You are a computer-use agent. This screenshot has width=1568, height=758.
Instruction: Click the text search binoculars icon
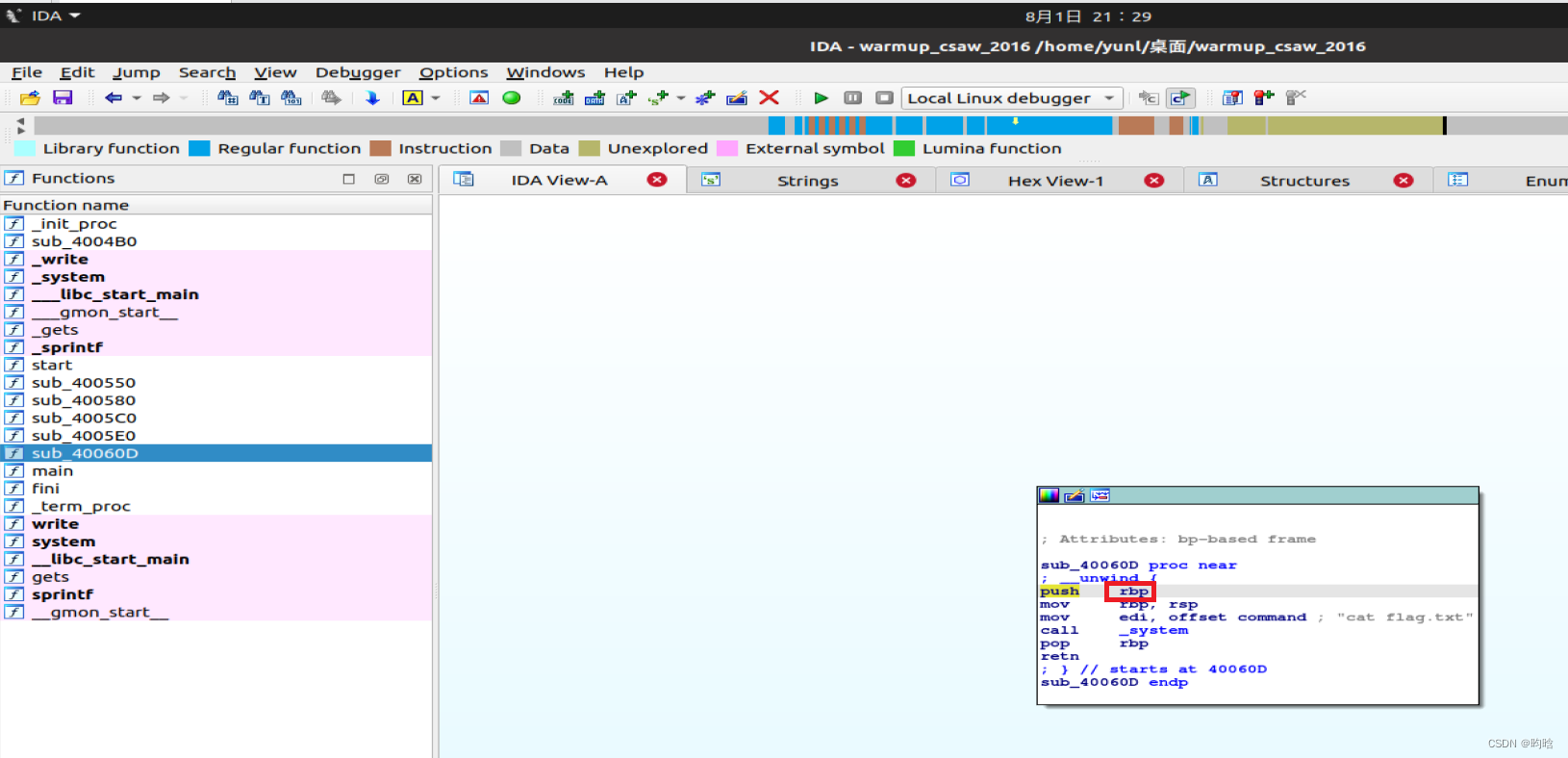[260, 98]
